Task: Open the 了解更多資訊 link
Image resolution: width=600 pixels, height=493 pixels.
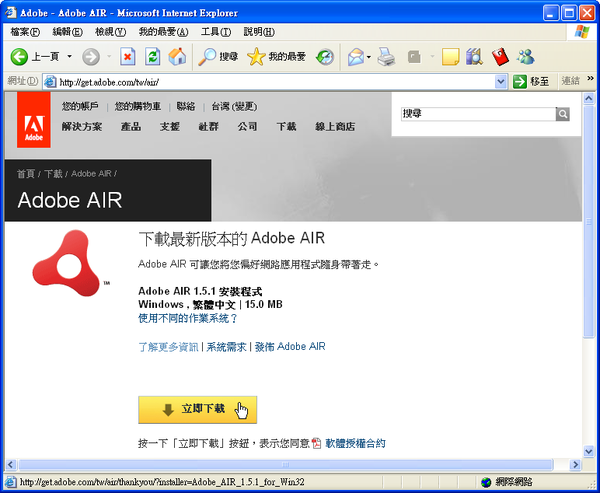Action: (x=168, y=347)
